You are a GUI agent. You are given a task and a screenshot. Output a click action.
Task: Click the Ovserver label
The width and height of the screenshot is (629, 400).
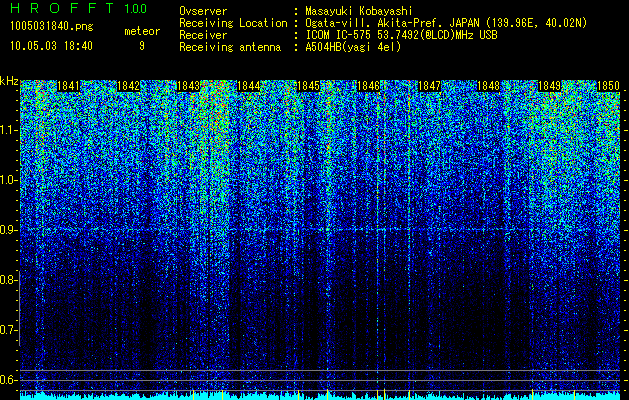pos(203,11)
